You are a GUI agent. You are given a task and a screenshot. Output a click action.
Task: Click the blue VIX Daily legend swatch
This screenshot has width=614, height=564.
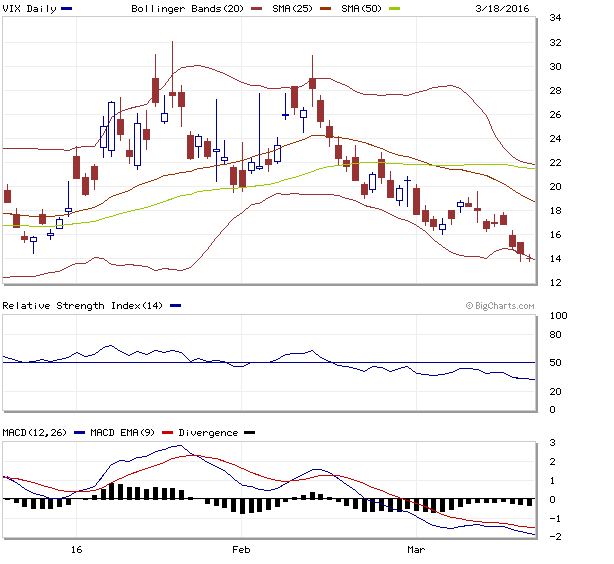(67, 8)
